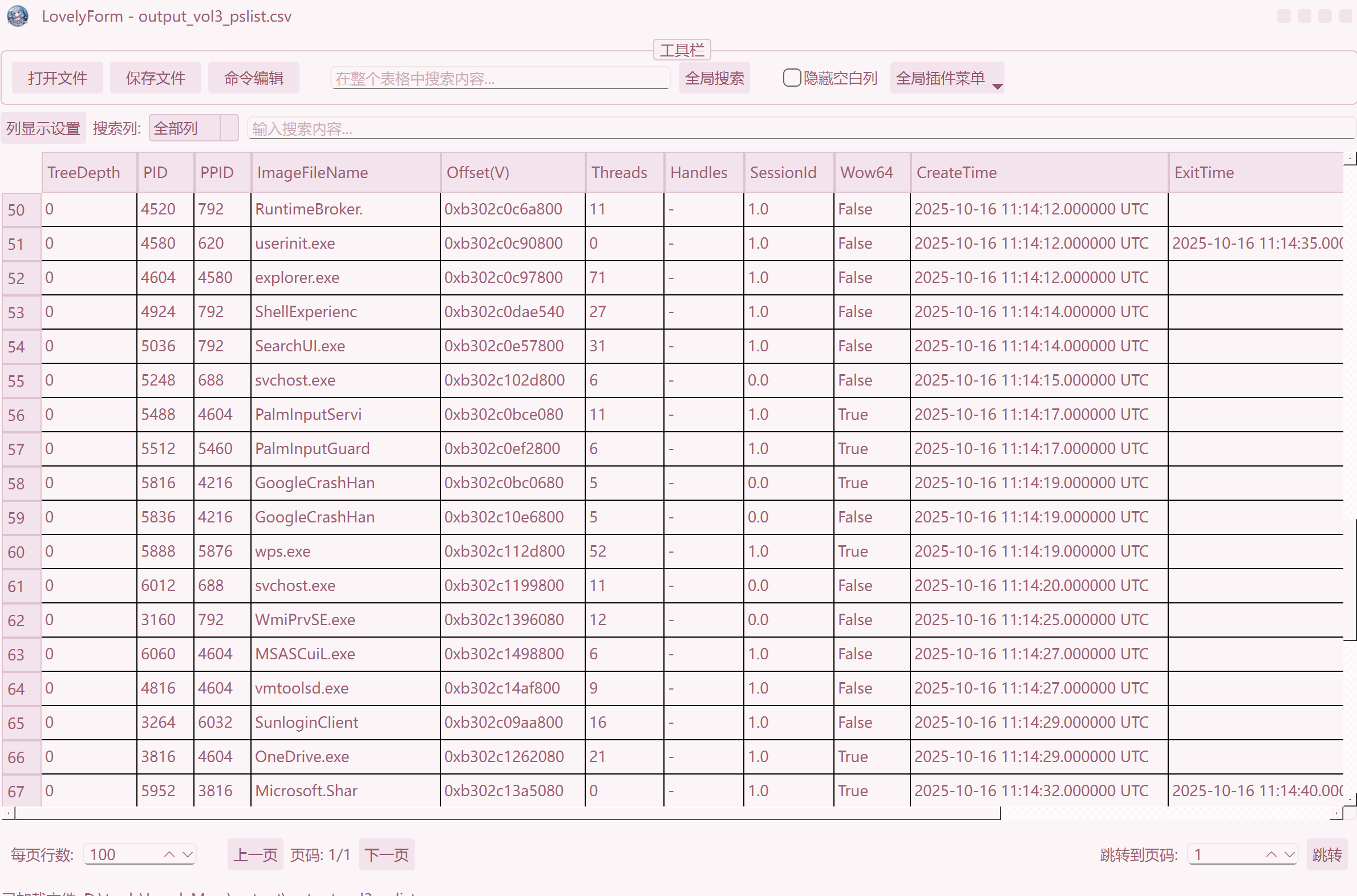The width and height of the screenshot is (1357, 896).
Task: Click the 保存文件 button
Action: (x=155, y=78)
